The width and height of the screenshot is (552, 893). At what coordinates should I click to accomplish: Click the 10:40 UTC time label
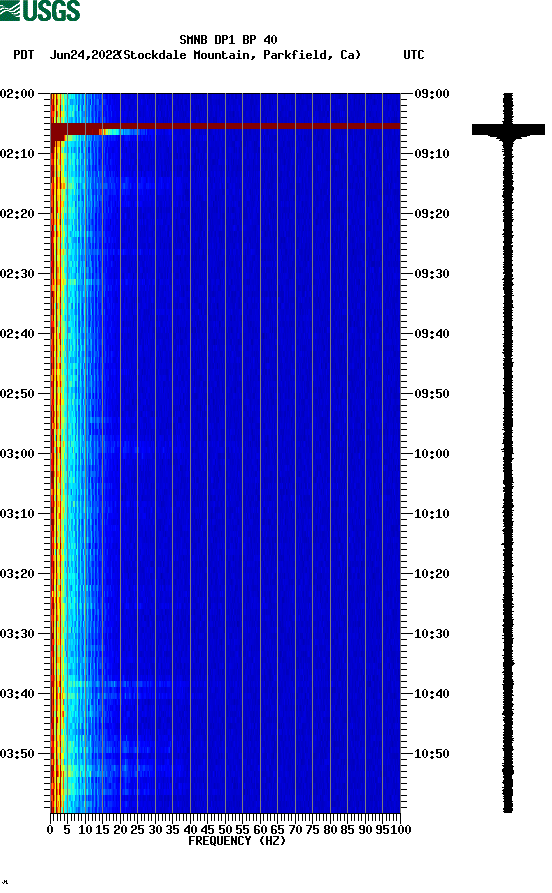(x=432, y=694)
